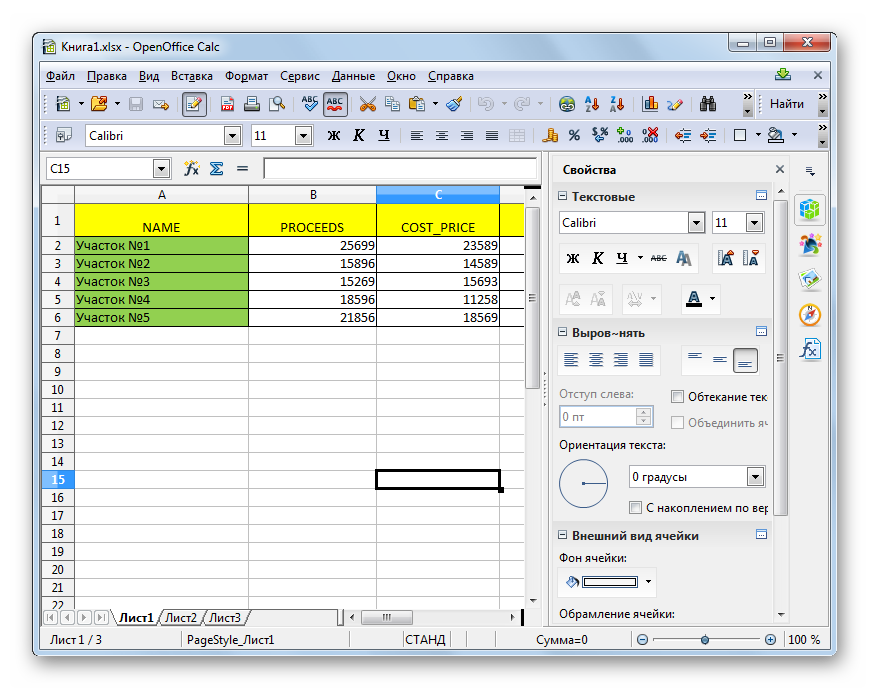870x689 pixels.
Task: Open the Данные menu
Action: point(353,76)
